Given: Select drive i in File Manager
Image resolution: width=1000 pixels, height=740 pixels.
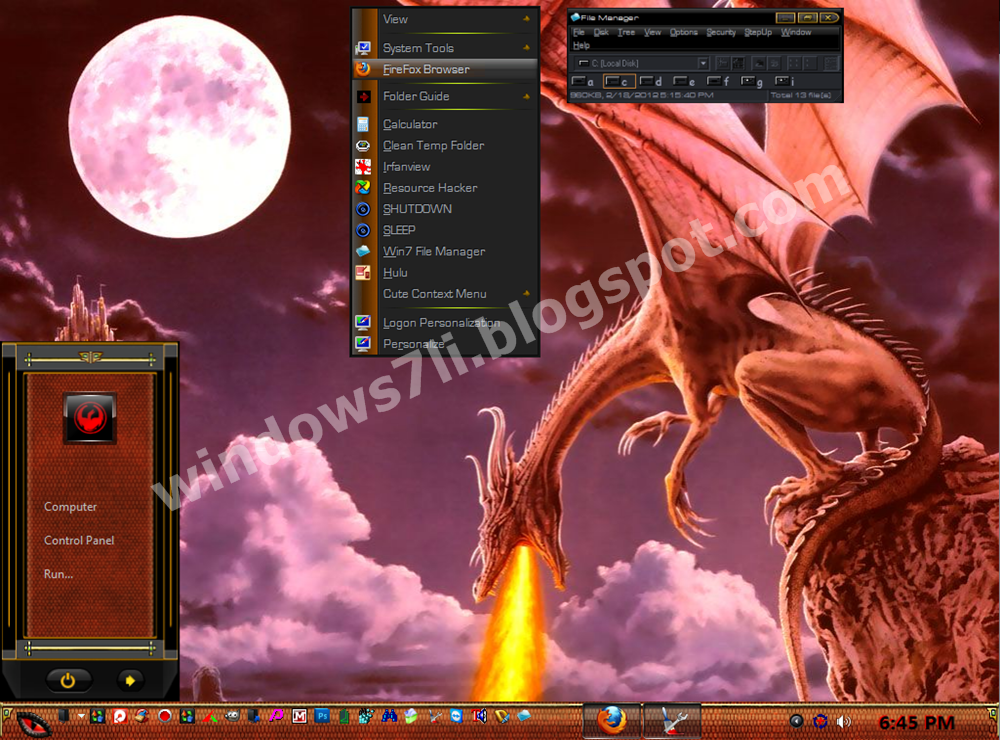Looking at the screenshot, I should (784, 81).
